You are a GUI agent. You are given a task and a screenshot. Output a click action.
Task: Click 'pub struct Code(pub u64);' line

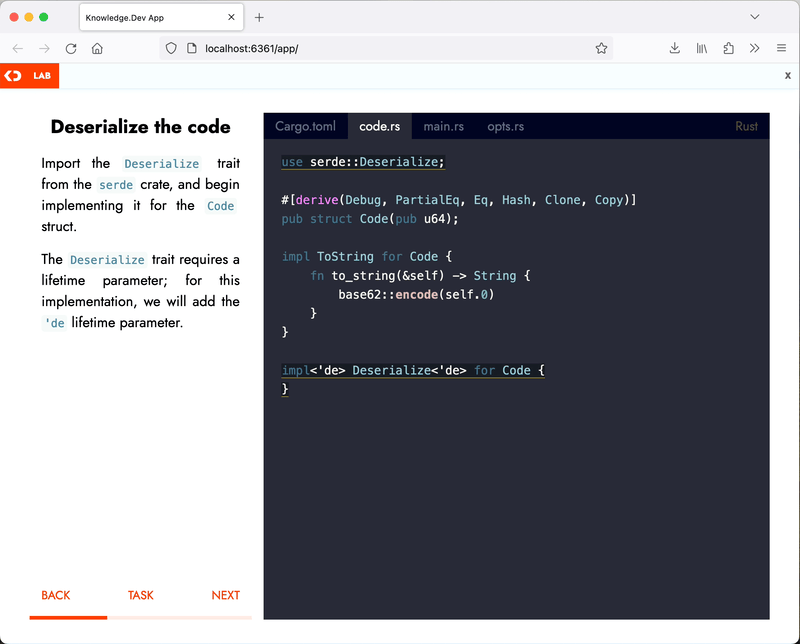pyautogui.click(x=370, y=218)
